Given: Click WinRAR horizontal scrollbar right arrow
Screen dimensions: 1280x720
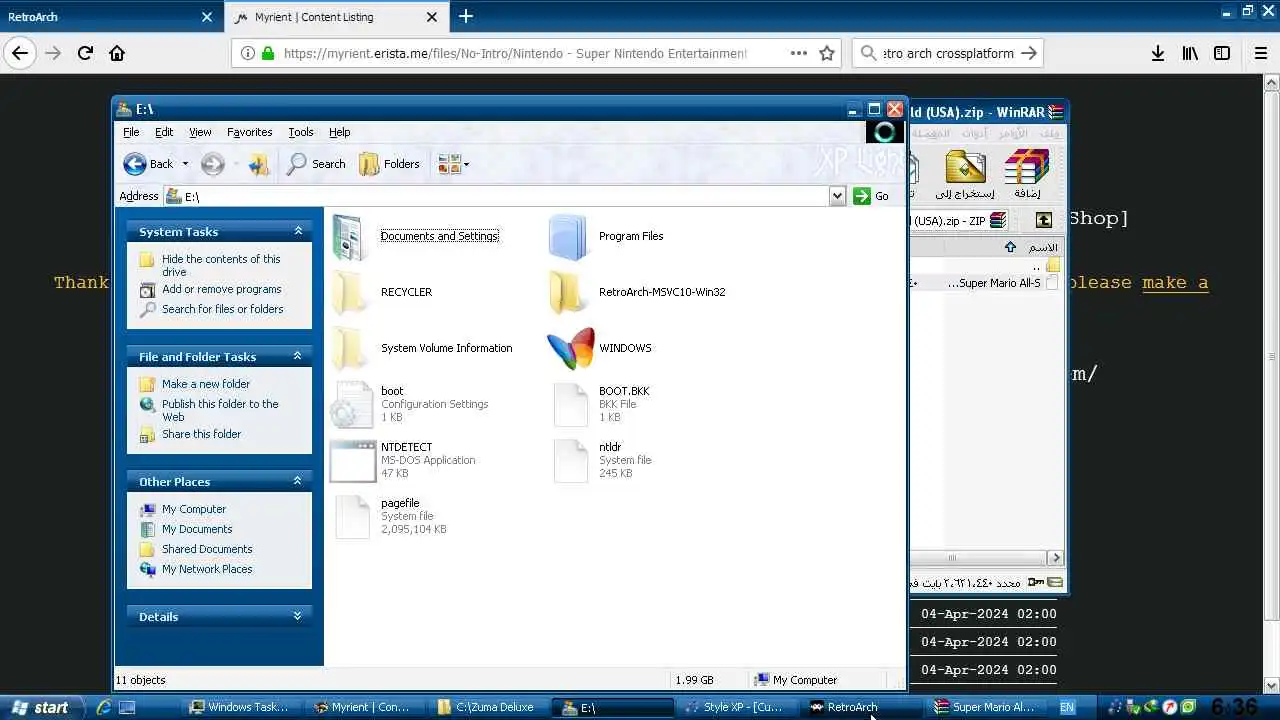Looking at the screenshot, I should [x=1055, y=558].
